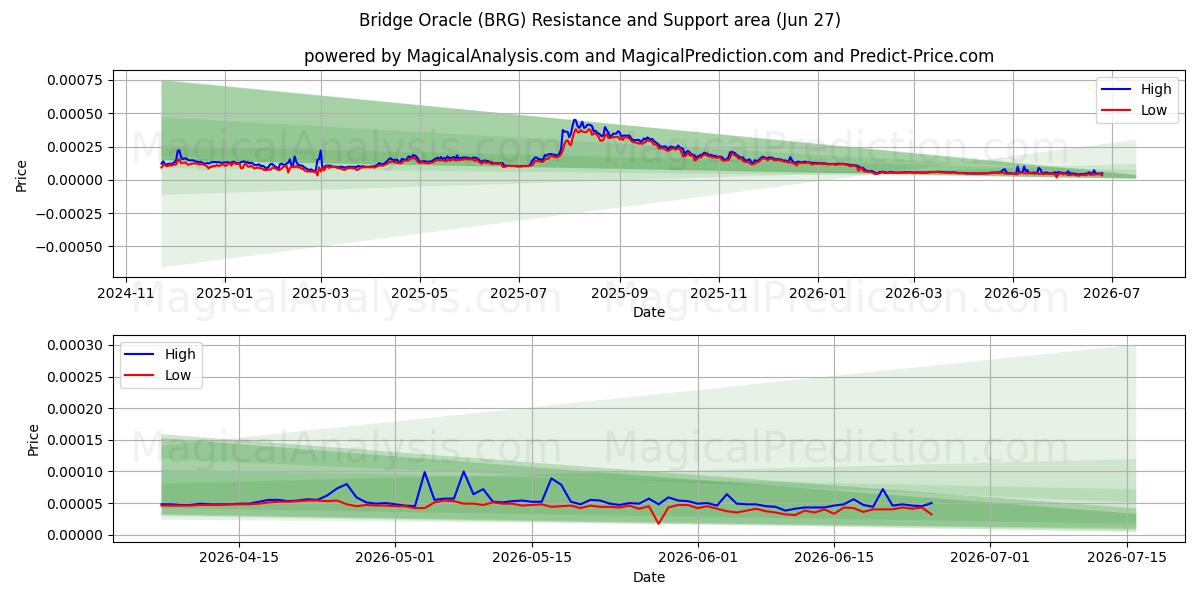Click the bottom chart y-axis value '0.00015'
1200x600 pixels.
[75, 440]
